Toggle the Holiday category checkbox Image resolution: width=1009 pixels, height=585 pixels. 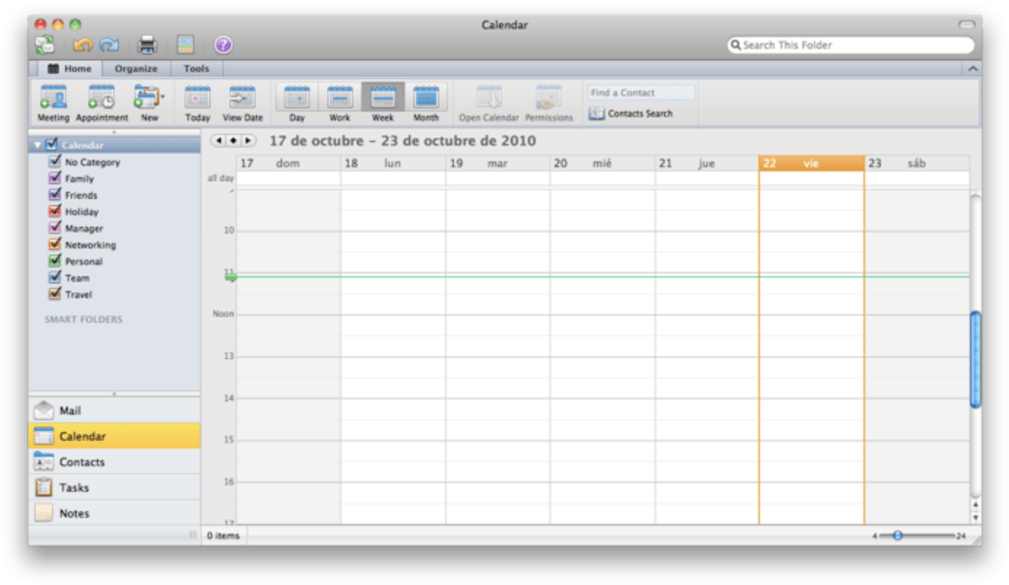55,212
